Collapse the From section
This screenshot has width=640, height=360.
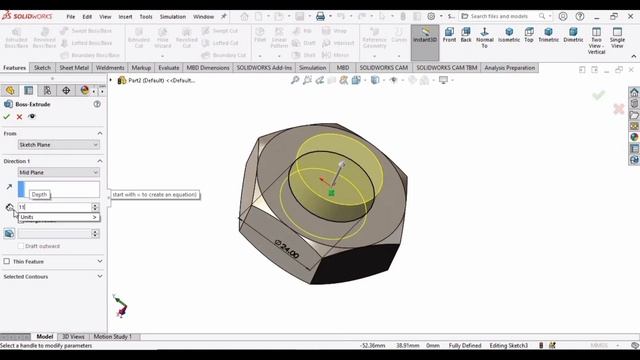tap(100, 133)
